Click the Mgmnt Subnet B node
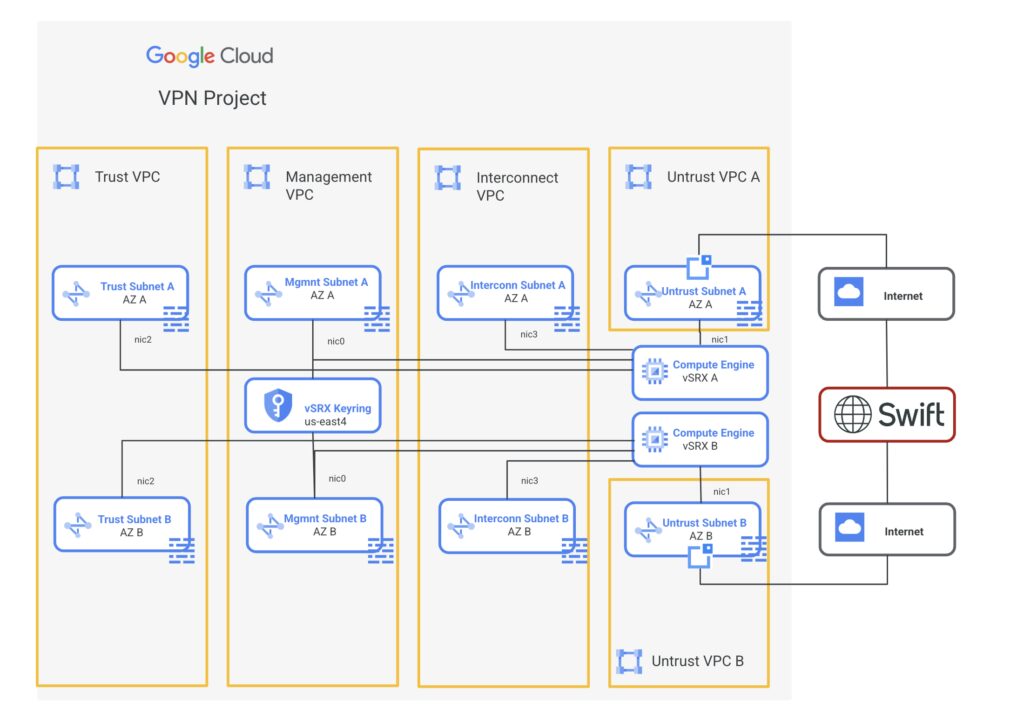 313,525
